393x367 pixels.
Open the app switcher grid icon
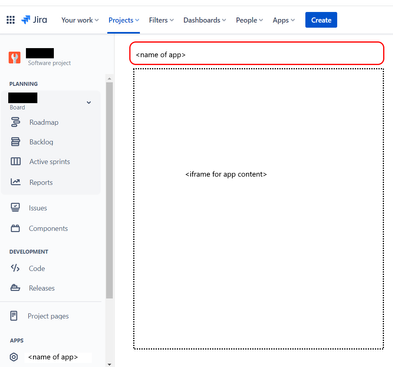[11, 20]
